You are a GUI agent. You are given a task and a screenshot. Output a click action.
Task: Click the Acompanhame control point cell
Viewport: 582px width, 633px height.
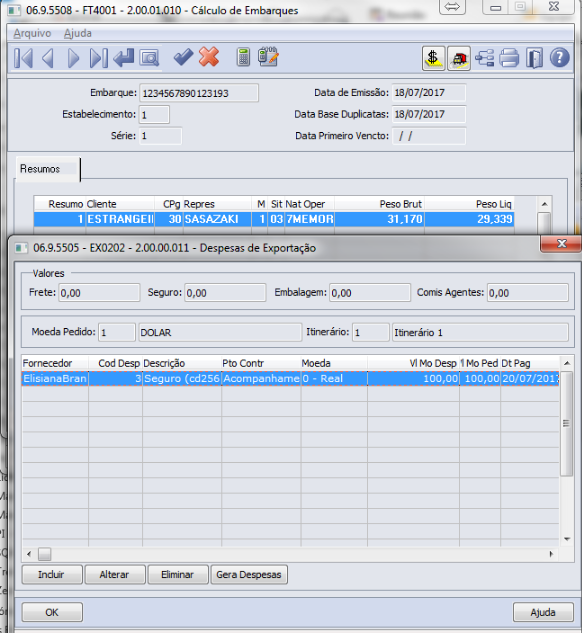coord(261,379)
